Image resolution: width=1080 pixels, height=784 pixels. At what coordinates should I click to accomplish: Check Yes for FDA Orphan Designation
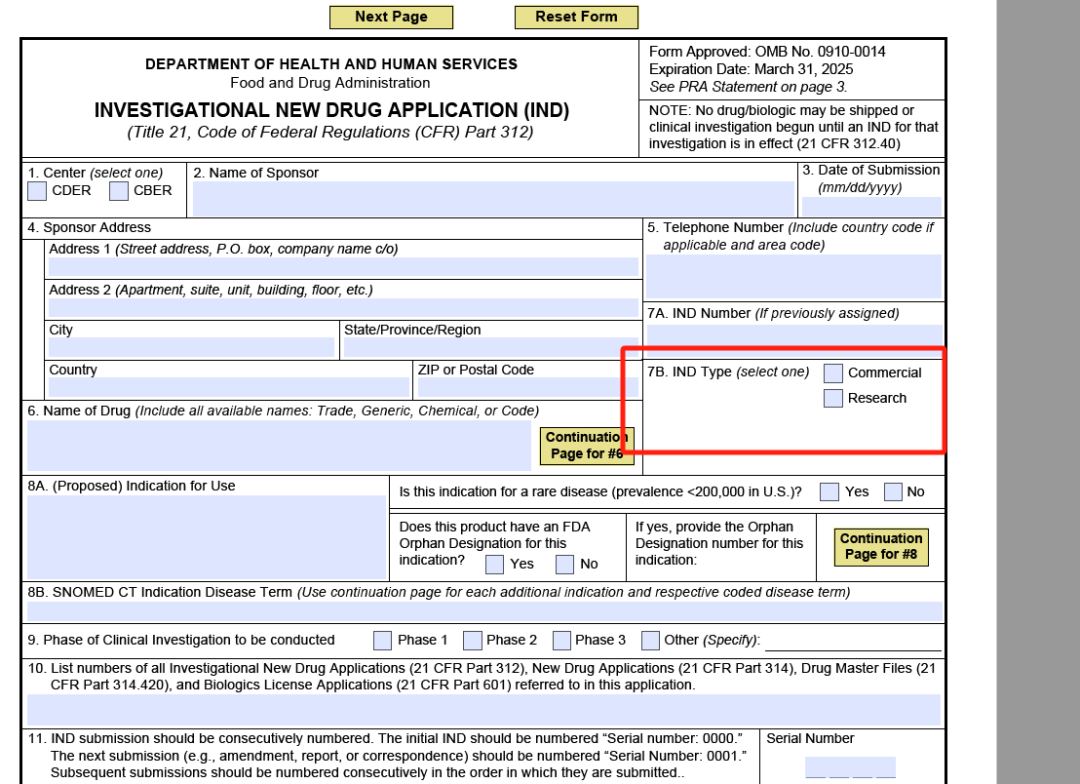(x=494, y=564)
